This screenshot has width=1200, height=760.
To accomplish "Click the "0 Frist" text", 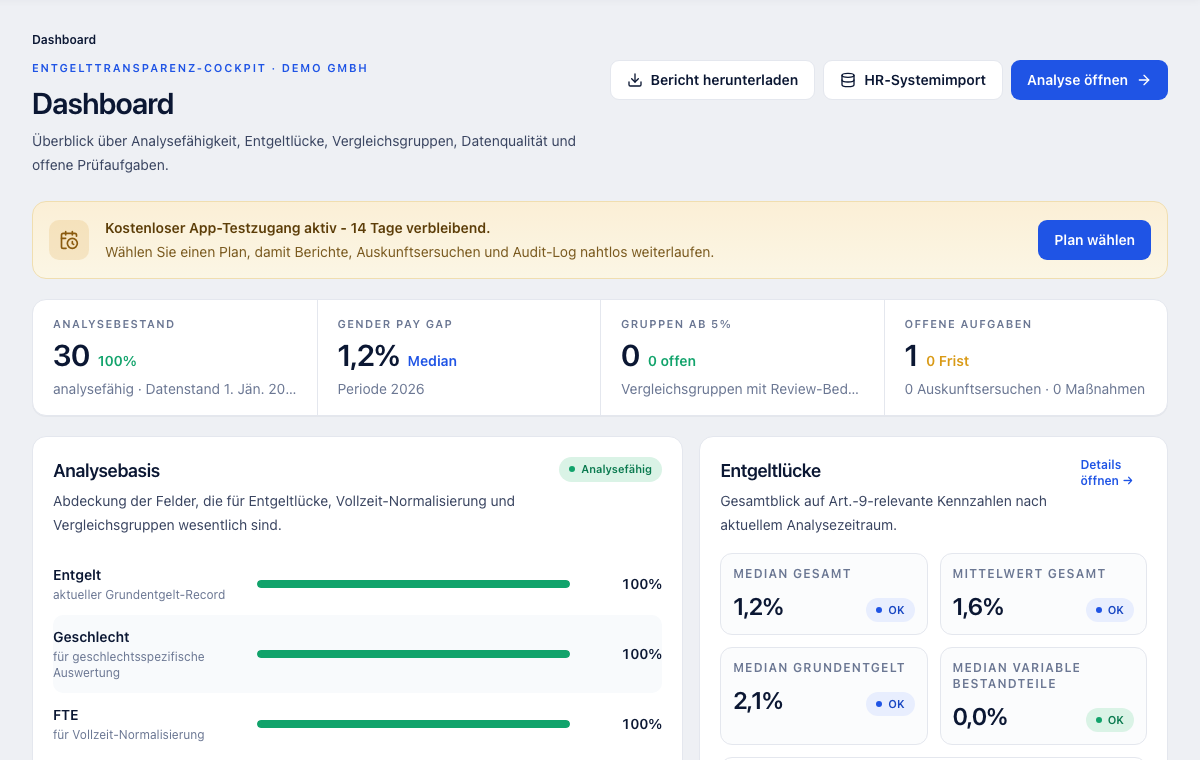I will point(947,361).
